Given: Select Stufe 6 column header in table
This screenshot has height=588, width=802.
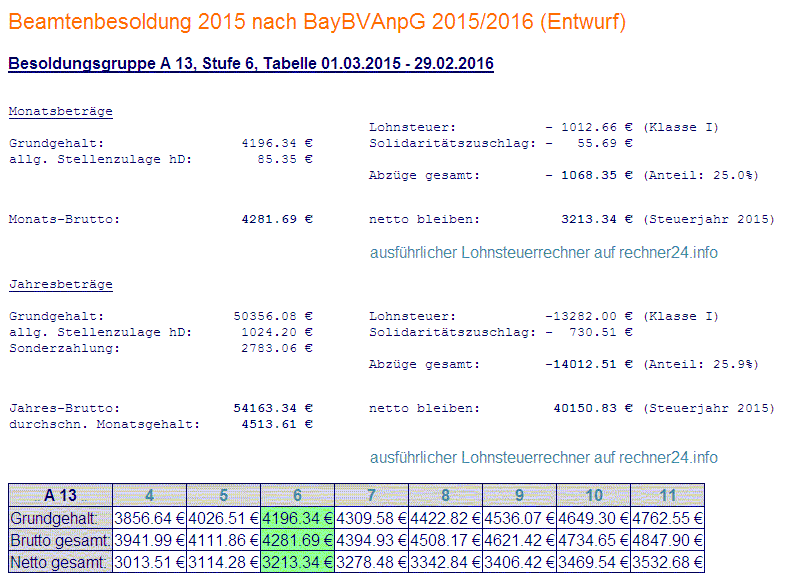Looking at the screenshot, I should click(297, 495).
